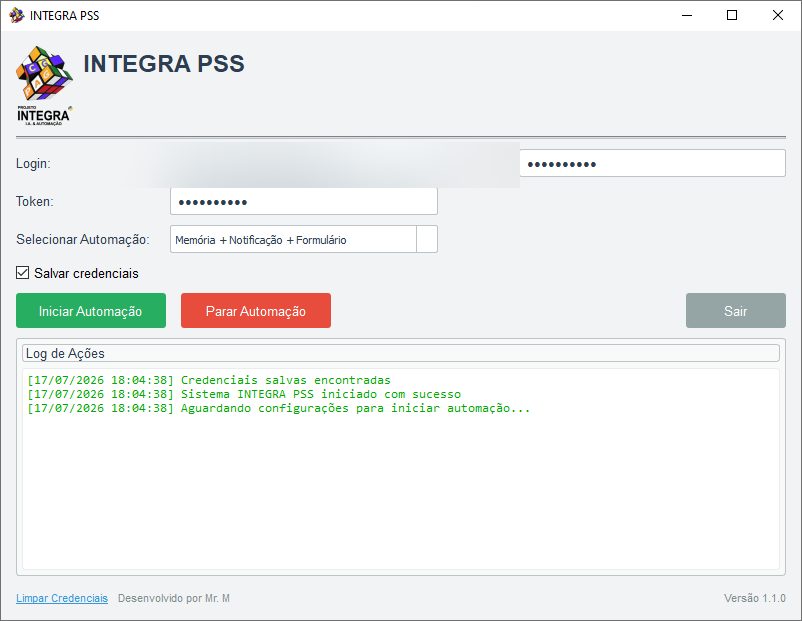This screenshot has width=802, height=621.
Task: Stop with the Parar Automação button
Action: pyautogui.click(x=256, y=310)
